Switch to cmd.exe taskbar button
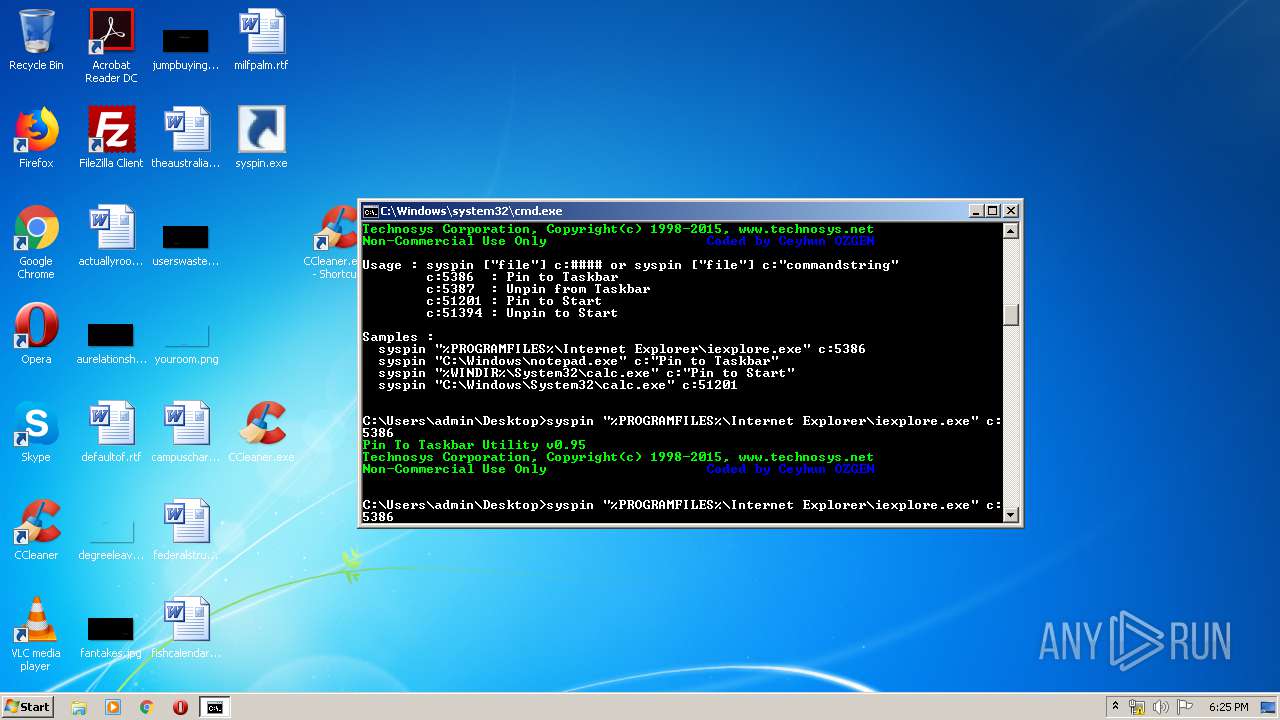 click(x=215, y=707)
